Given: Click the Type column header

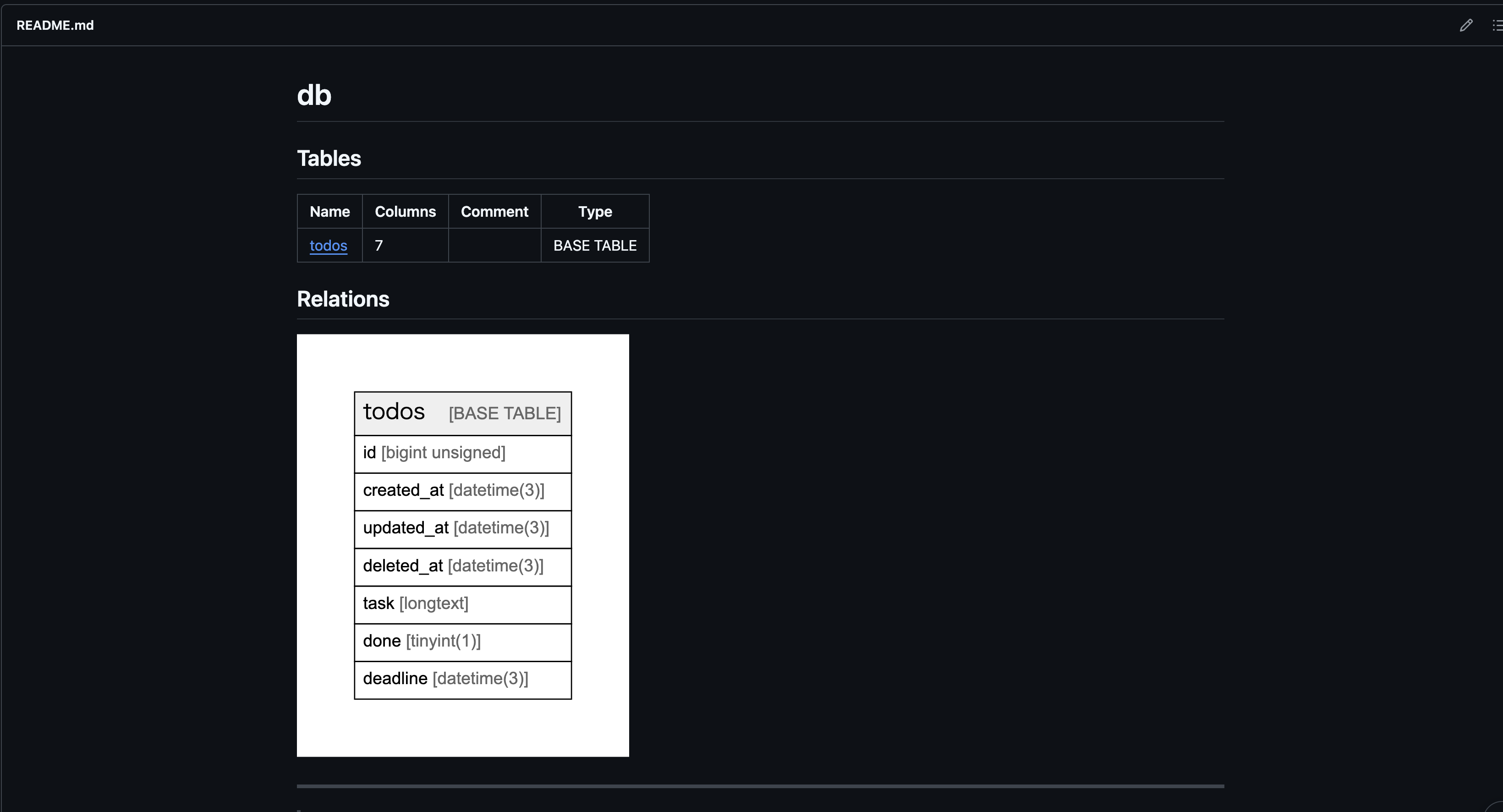Looking at the screenshot, I should [595, 211].
